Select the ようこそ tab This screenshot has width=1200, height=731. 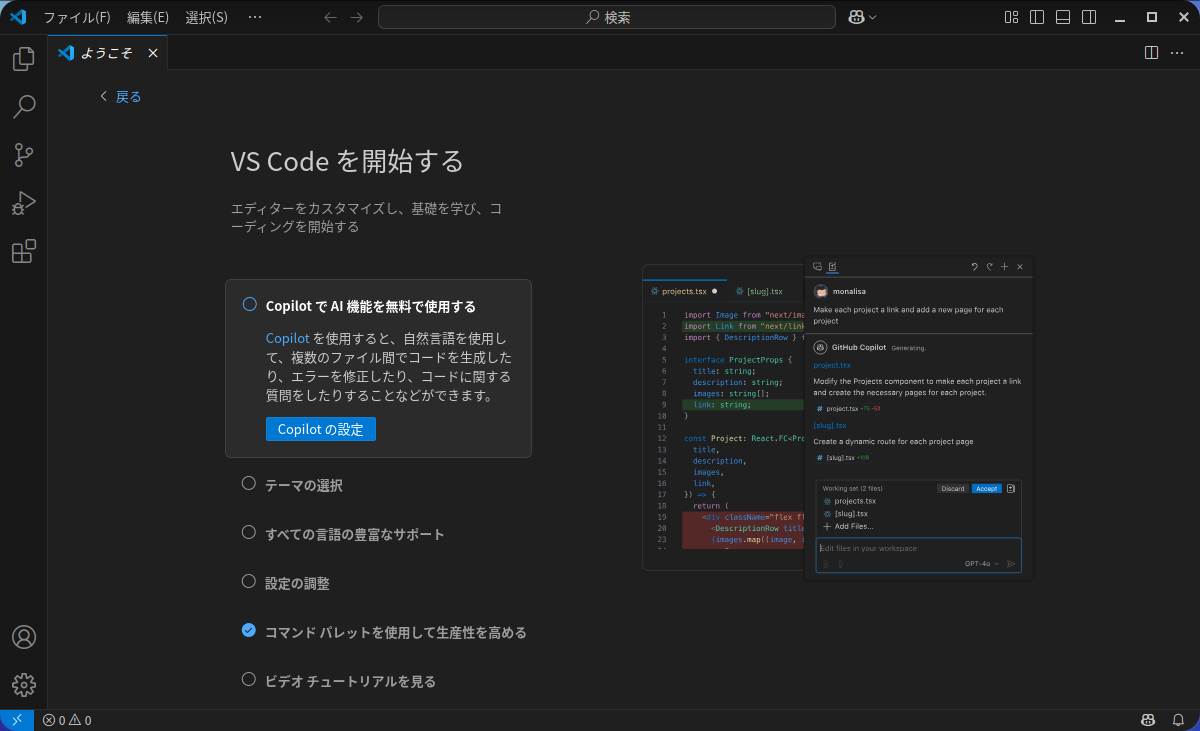click(x=105, y=52)
